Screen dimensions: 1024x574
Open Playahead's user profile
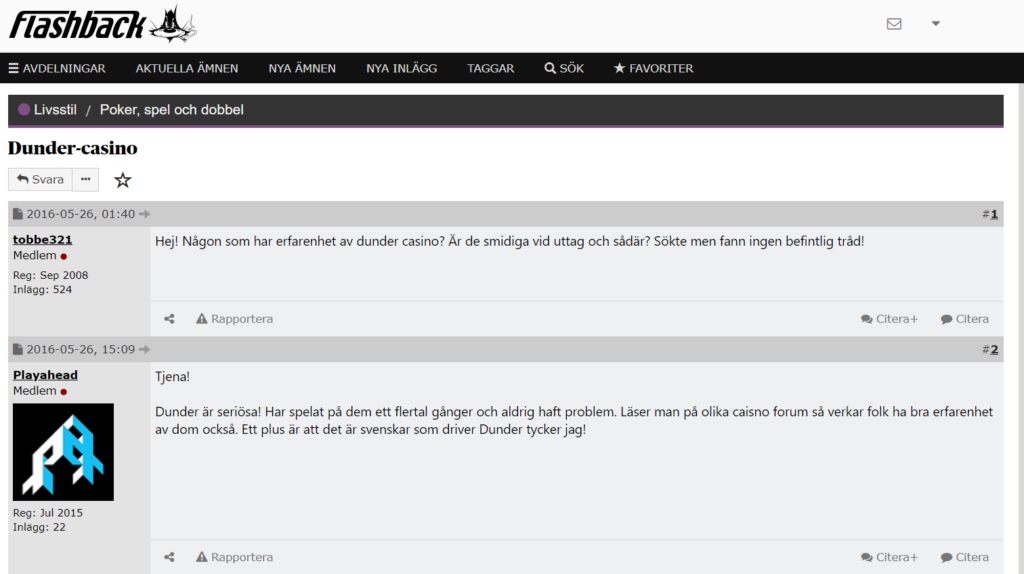(x=45, y=375)
